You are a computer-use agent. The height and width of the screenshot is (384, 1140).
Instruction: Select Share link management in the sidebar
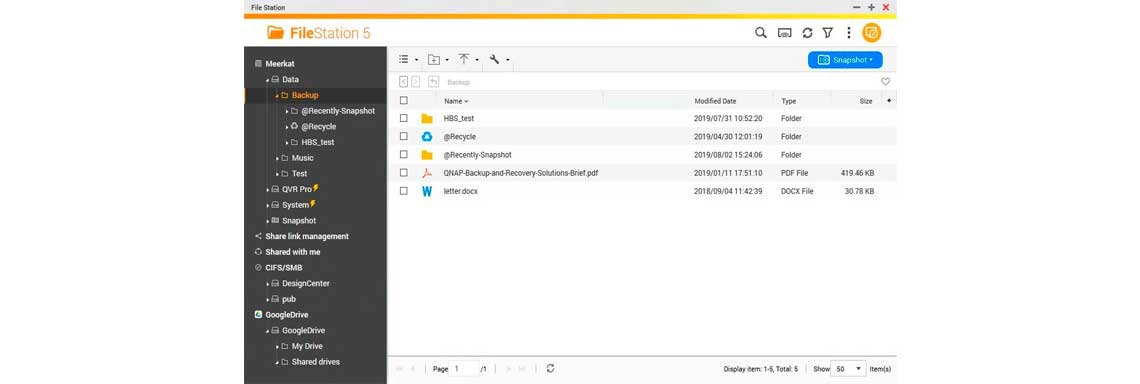tap(307, 236)
